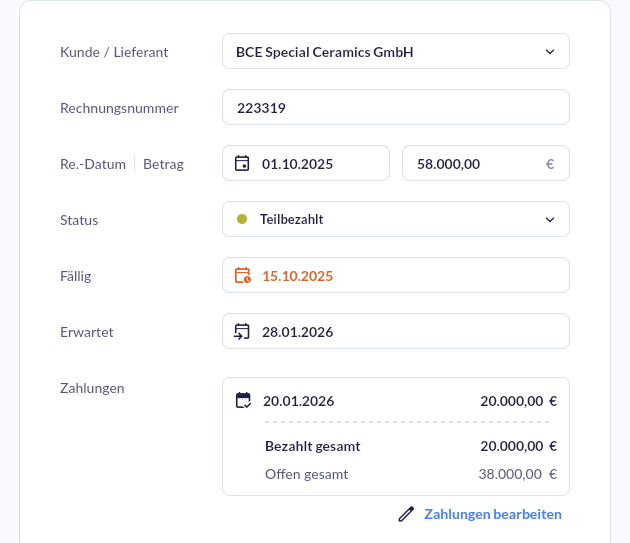Viewport: 630px width, 543px height.
Task: Click the Zahlungen bearbeiten link
Action: coord(493,514)
